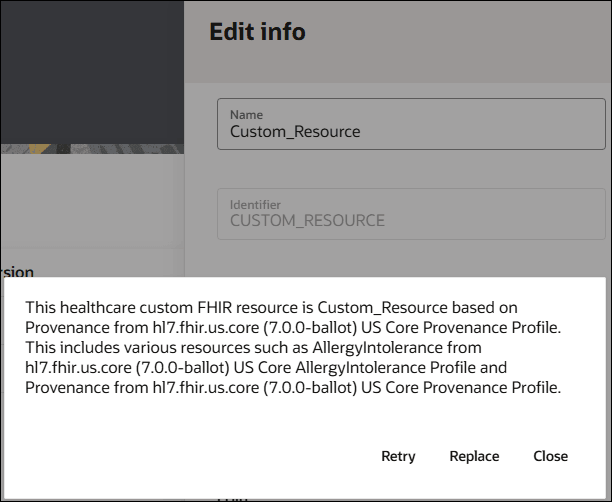Viewport: 612px width, 502px height.
Task: Click the small Name label above Custom_Resource
Action: pos(246,114)
